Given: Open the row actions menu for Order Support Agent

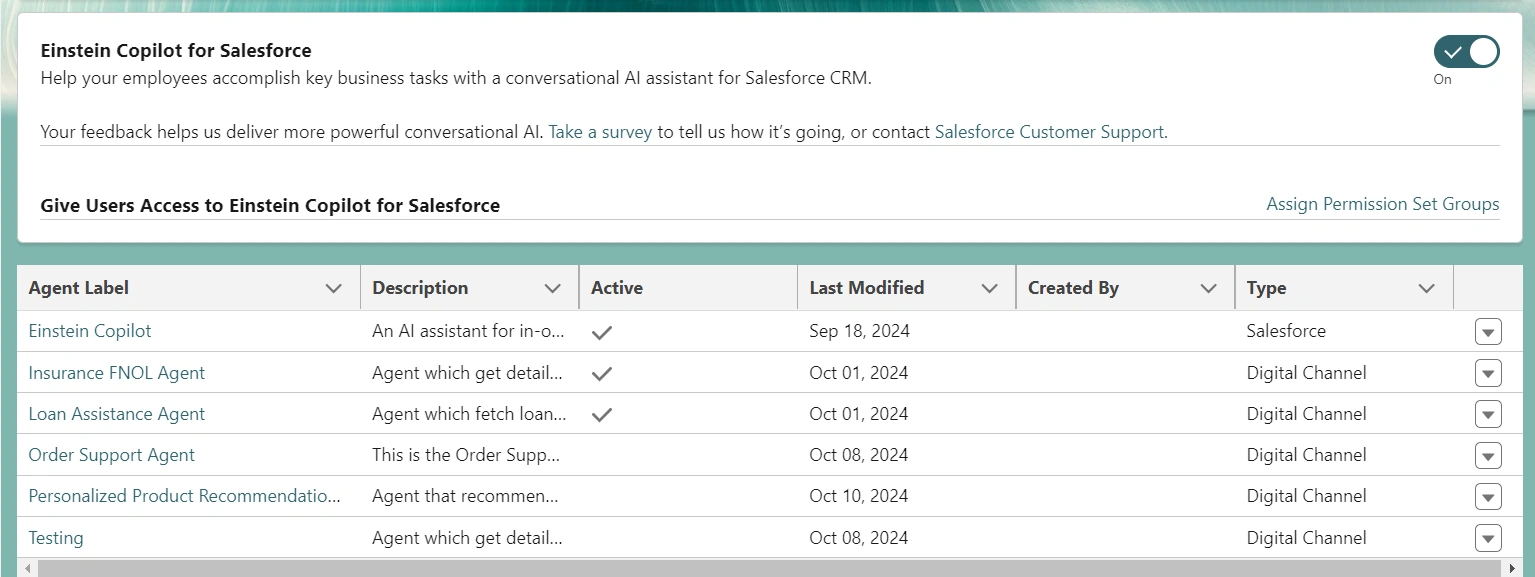Looking at the screenshot, I should (x=1488, y=455).
